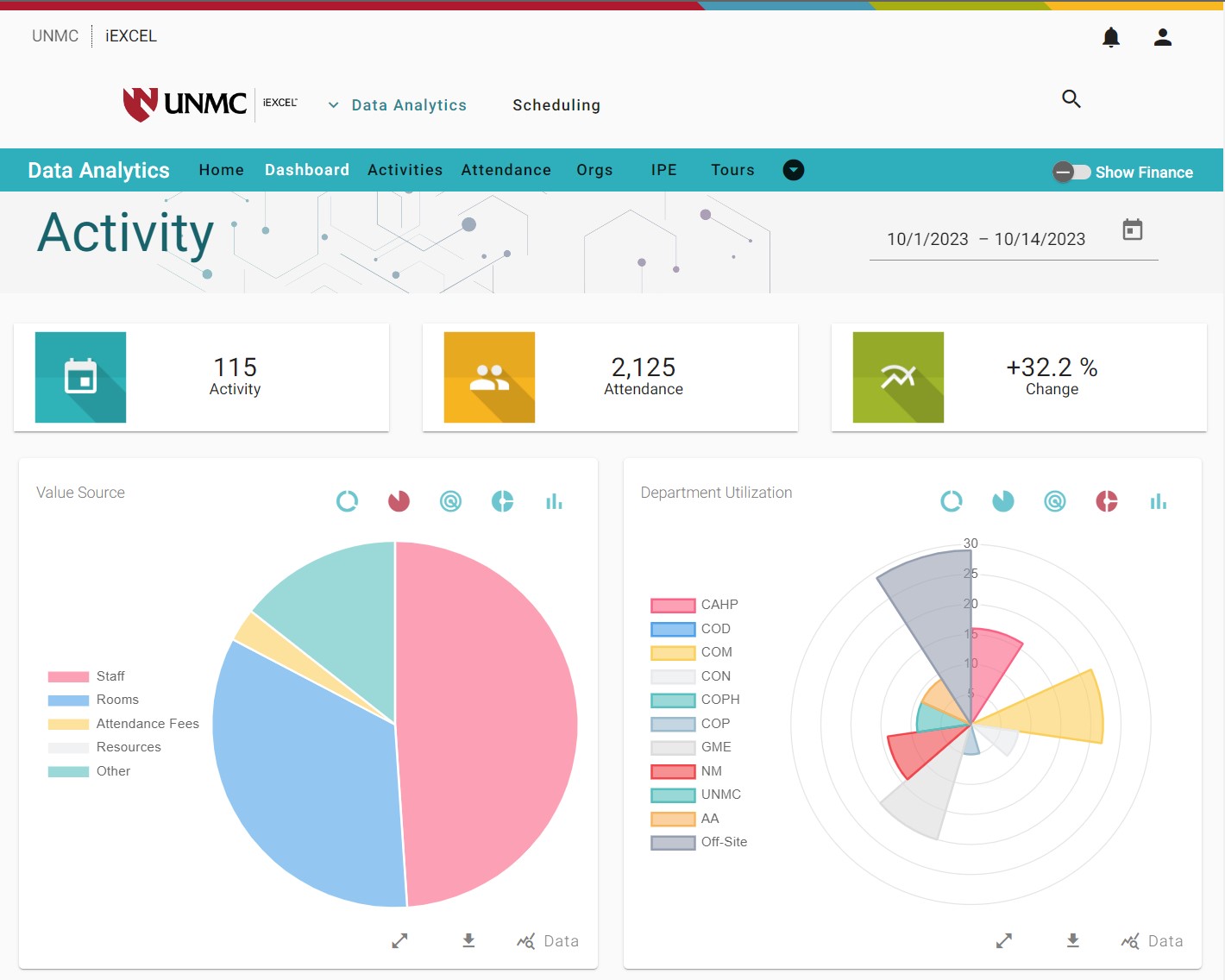Screen dimensions: 1225x980
Task: Click the COM color swatch in legend
Action: click(673, 653)
